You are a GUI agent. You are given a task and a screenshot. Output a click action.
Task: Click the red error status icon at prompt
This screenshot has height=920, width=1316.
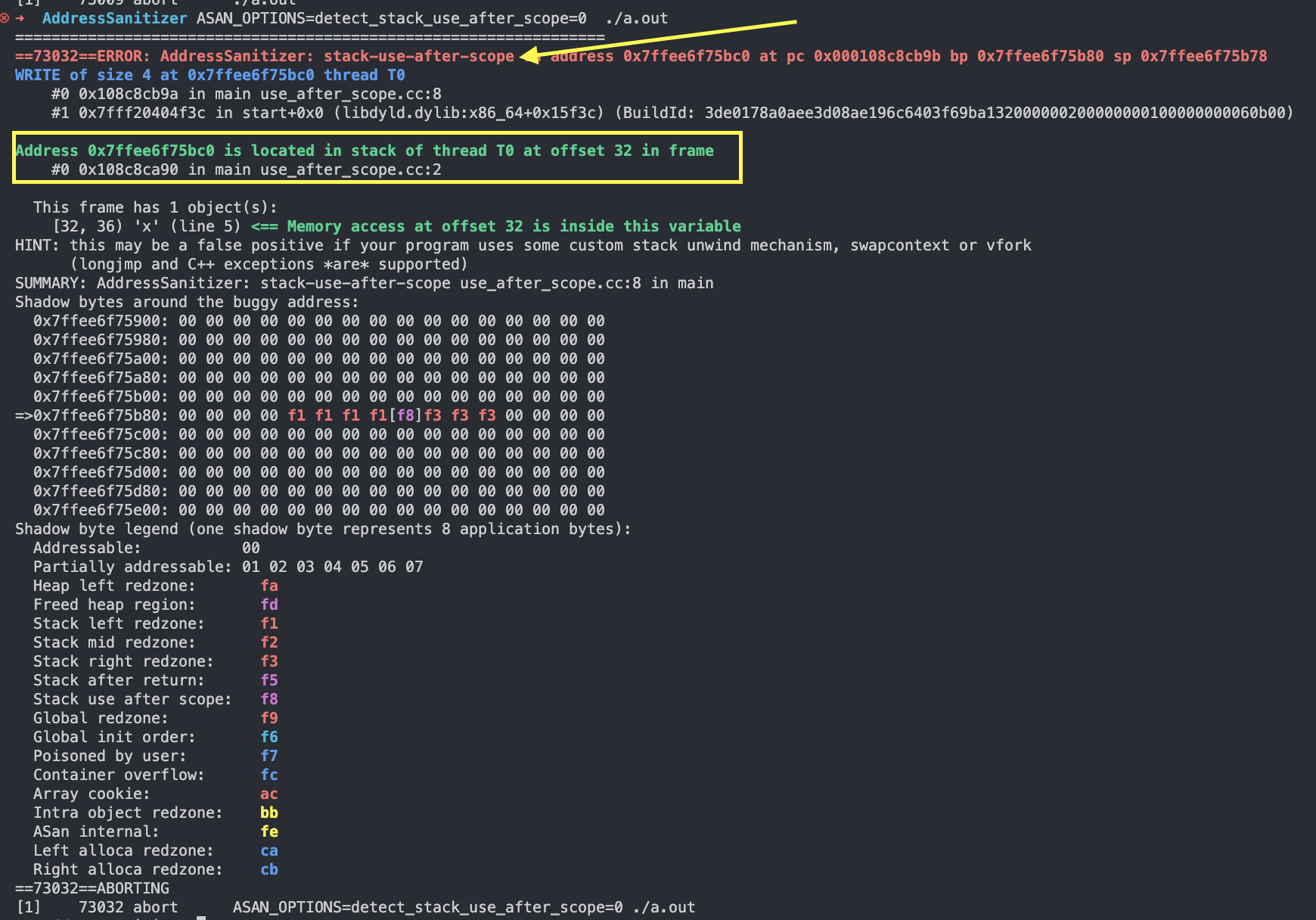5,18
